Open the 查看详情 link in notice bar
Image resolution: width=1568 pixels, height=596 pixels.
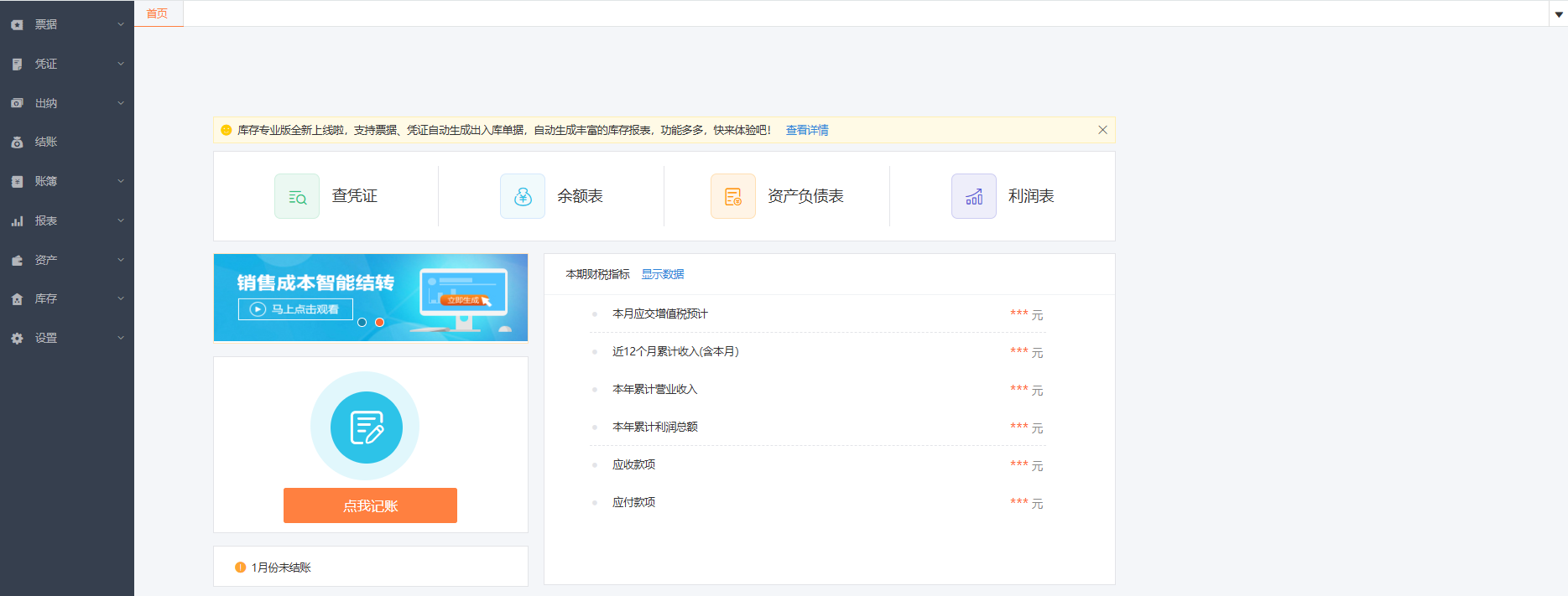(806, 130)
